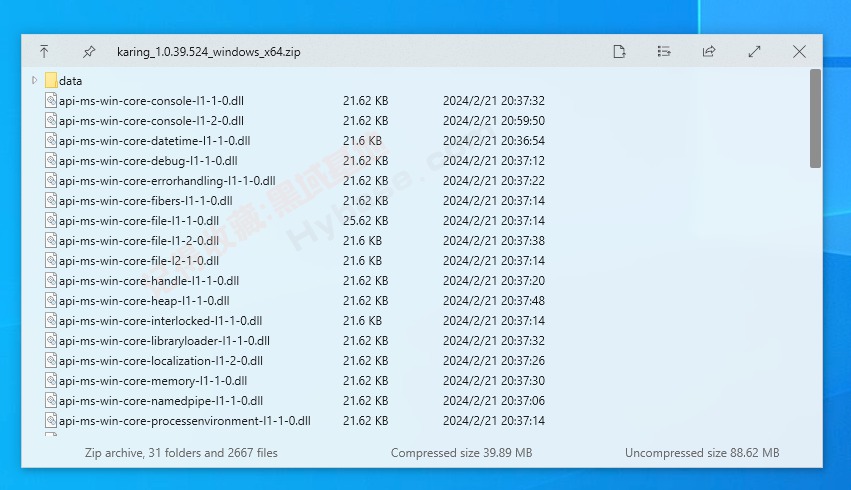Click the date 2024/2/21 20:36:54
The width and height of the screenshot is (851, 490).
coord(494,141)
